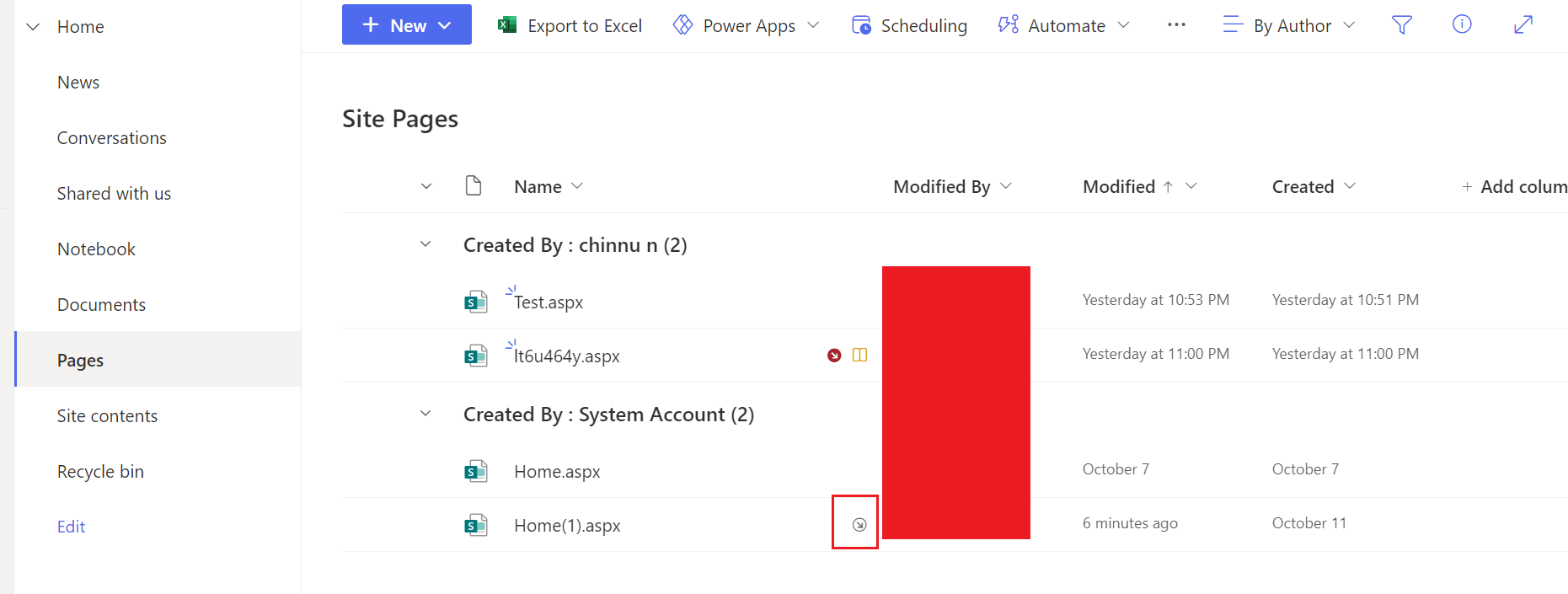Select the Test.aspx row checkbox area
Screen dimensions: 1568x594
[x=425, y=301]
